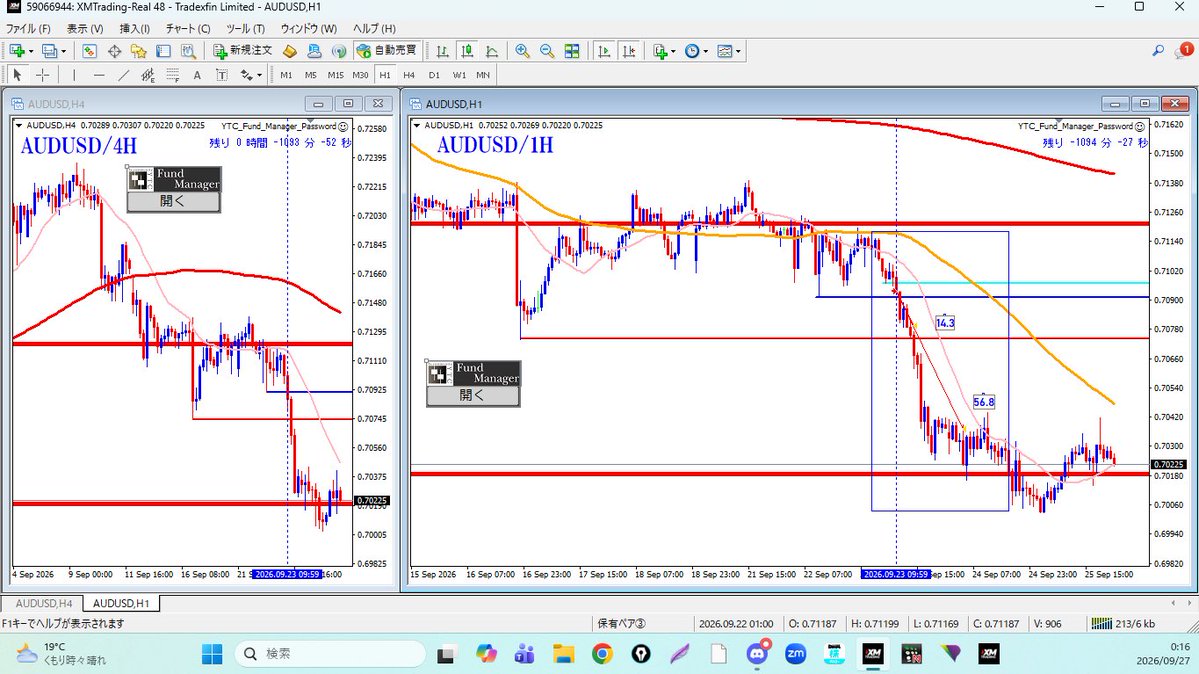Show the Terminal panel icon
The width and height of the screenshot is (1199, 674).
pyautogui.click(x=163, y=51)
